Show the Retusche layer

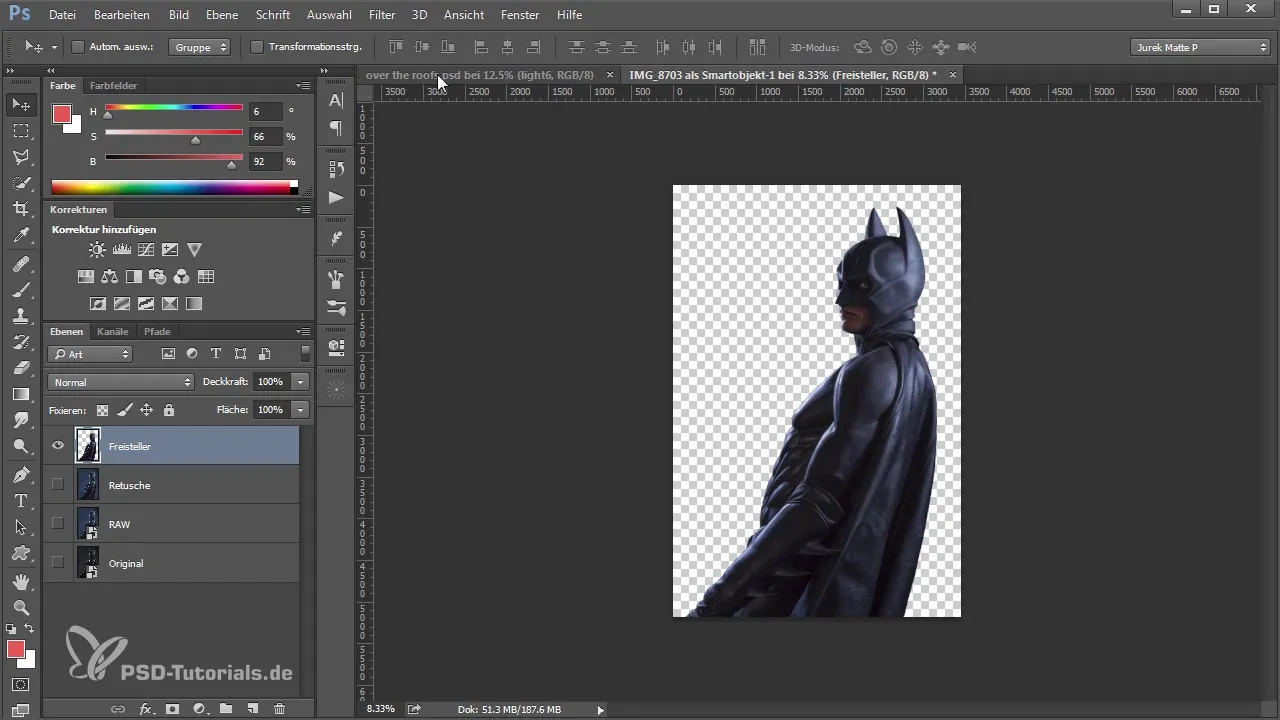(x=57, y=485)
